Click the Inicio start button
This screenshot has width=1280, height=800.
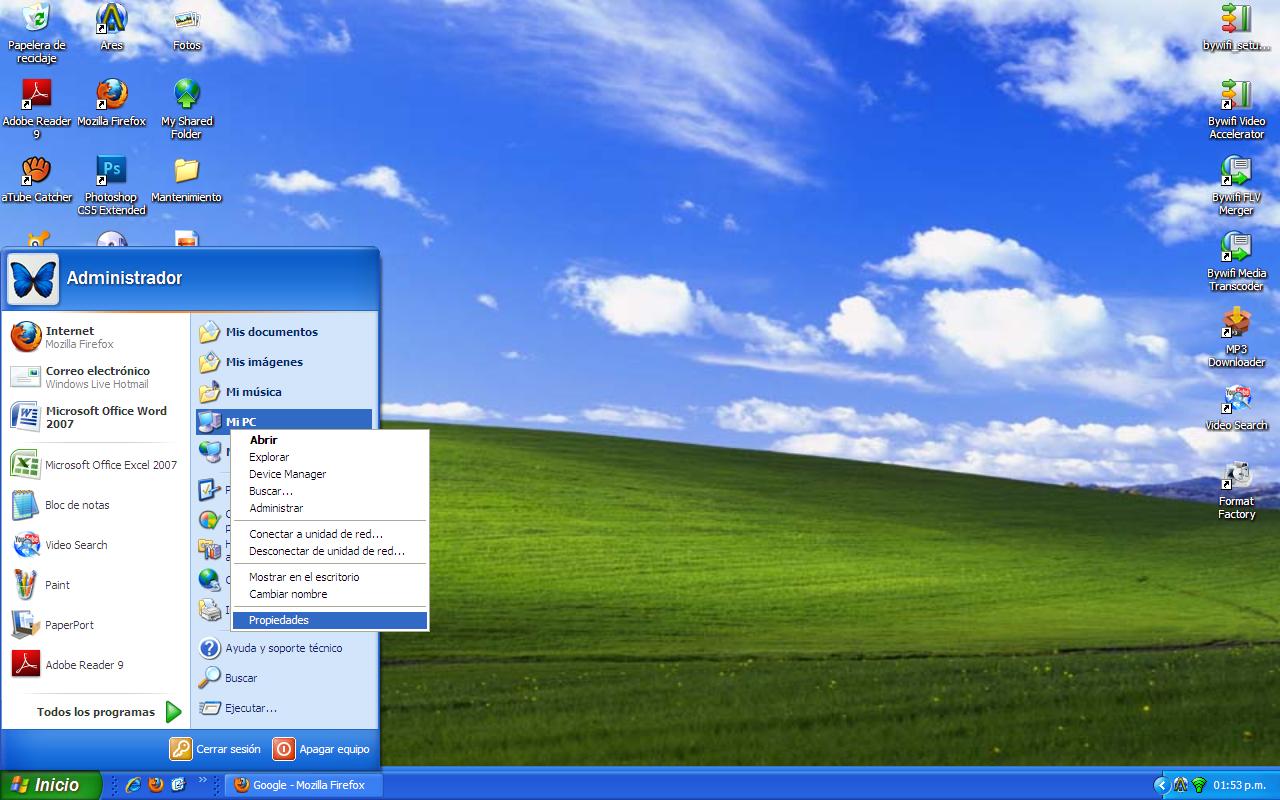(x=50, y=785)
